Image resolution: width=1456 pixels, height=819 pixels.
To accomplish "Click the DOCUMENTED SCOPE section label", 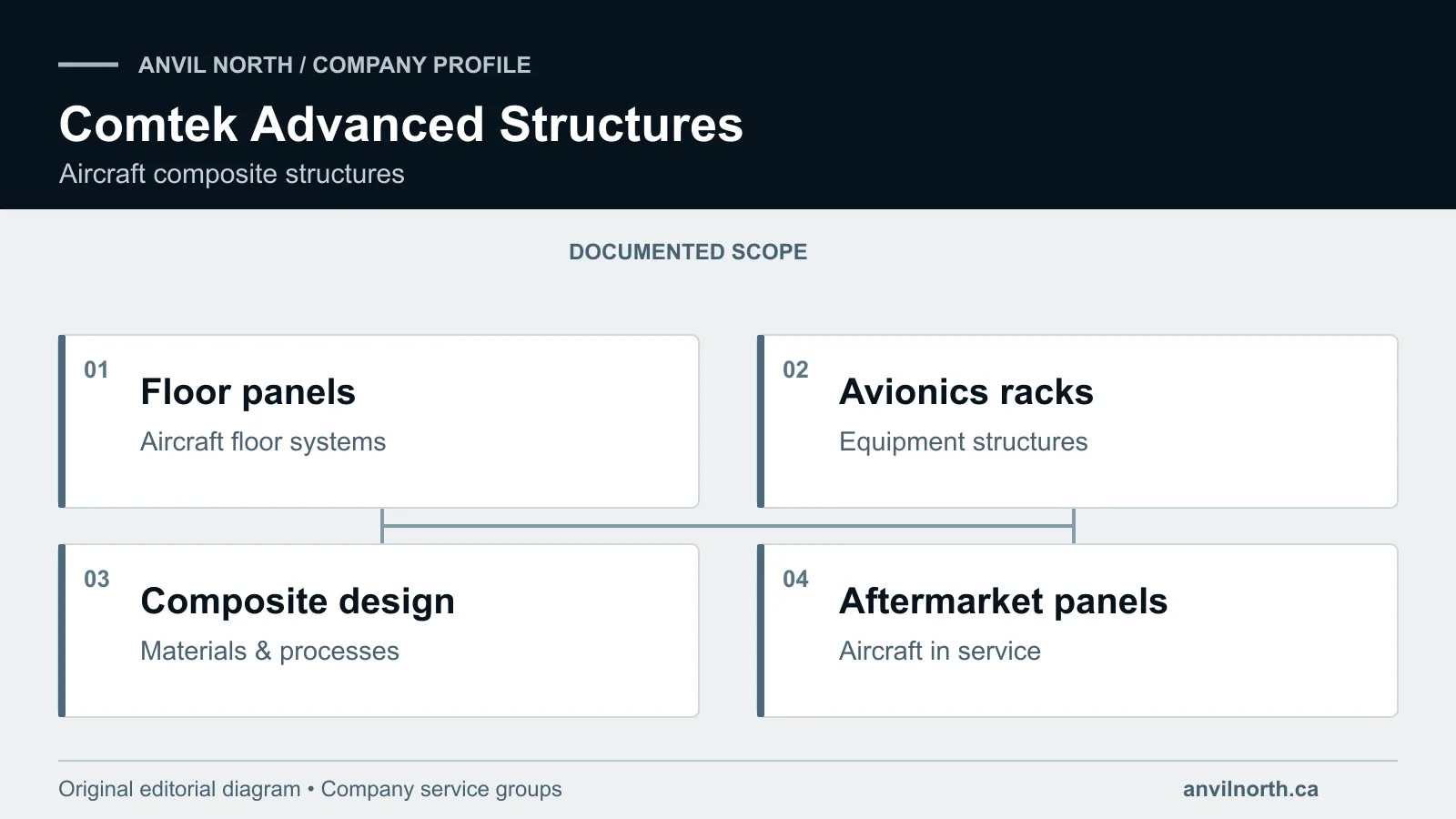I will pyautogui.click(x=688, y=252).
